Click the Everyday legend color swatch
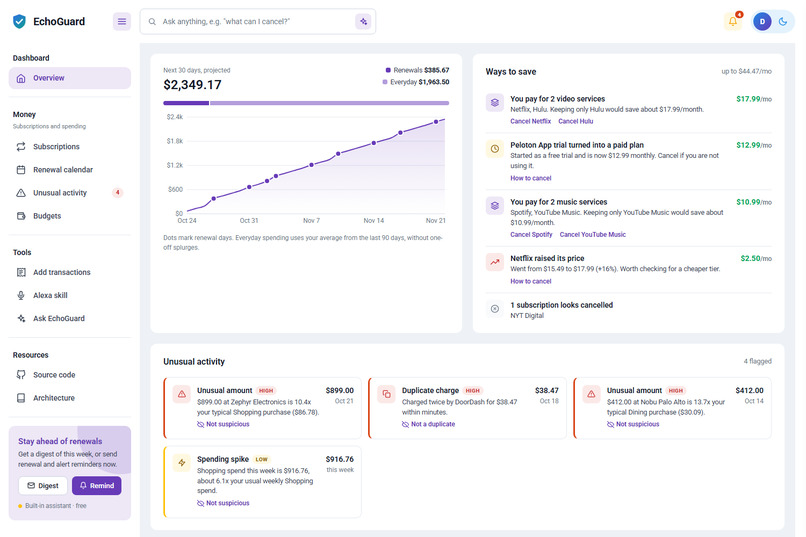Viewport: 806px width, 537px height. coord(385,82)
